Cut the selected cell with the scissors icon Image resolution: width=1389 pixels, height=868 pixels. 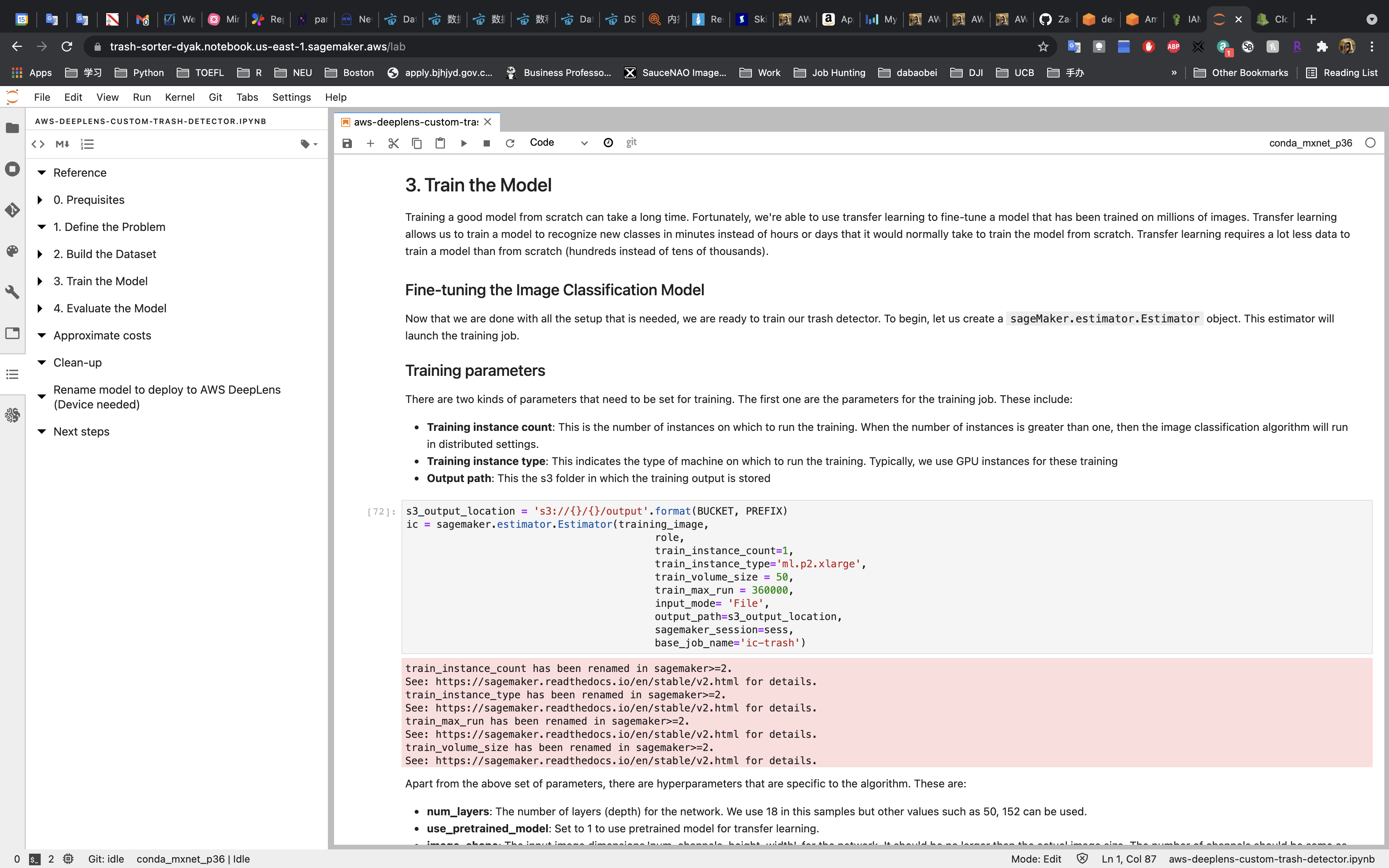click(393, 143)
